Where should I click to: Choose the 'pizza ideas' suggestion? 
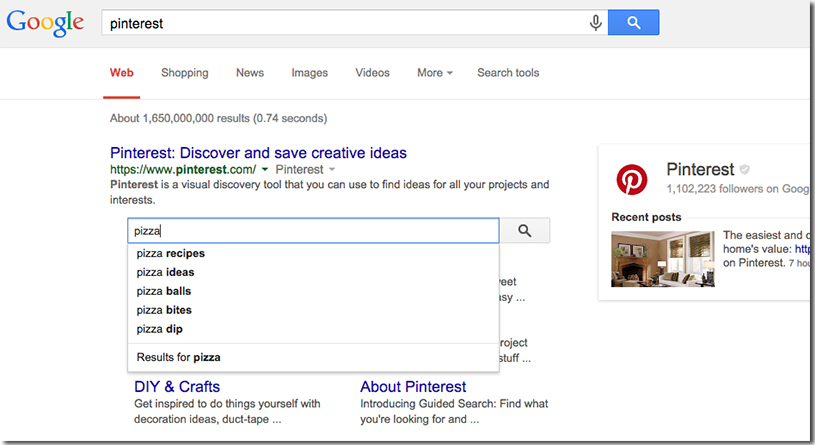[166, 272]
